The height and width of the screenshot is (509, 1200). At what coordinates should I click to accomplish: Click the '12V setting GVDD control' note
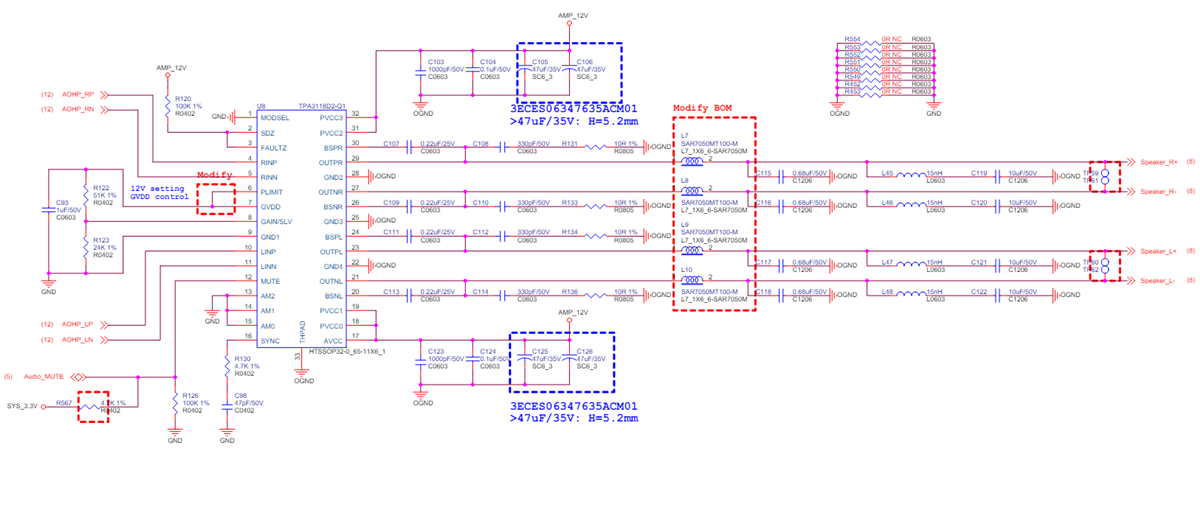click(x=160, y=192)
